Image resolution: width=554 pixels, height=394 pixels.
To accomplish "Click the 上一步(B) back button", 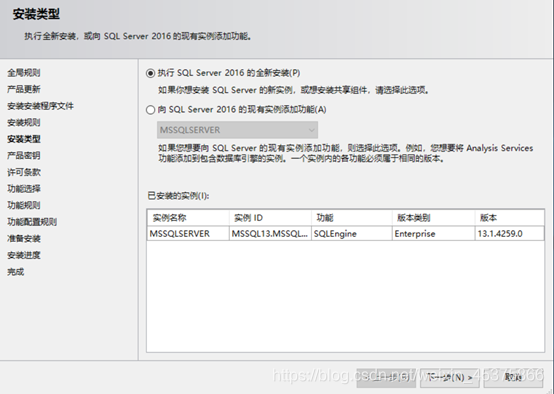I will pyautogui.click(x=386, y=377).
